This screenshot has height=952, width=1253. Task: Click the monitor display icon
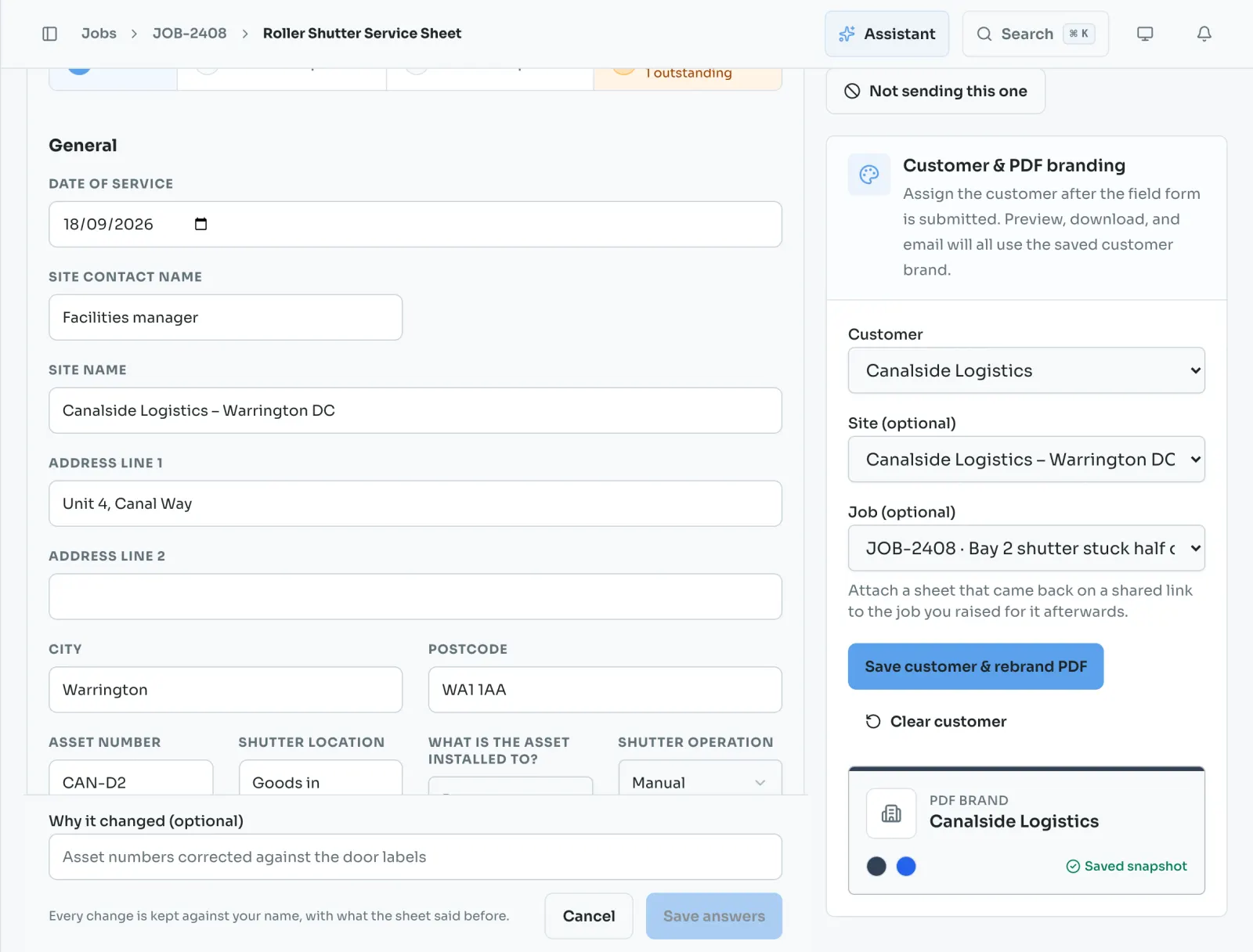coord(1145,34)
